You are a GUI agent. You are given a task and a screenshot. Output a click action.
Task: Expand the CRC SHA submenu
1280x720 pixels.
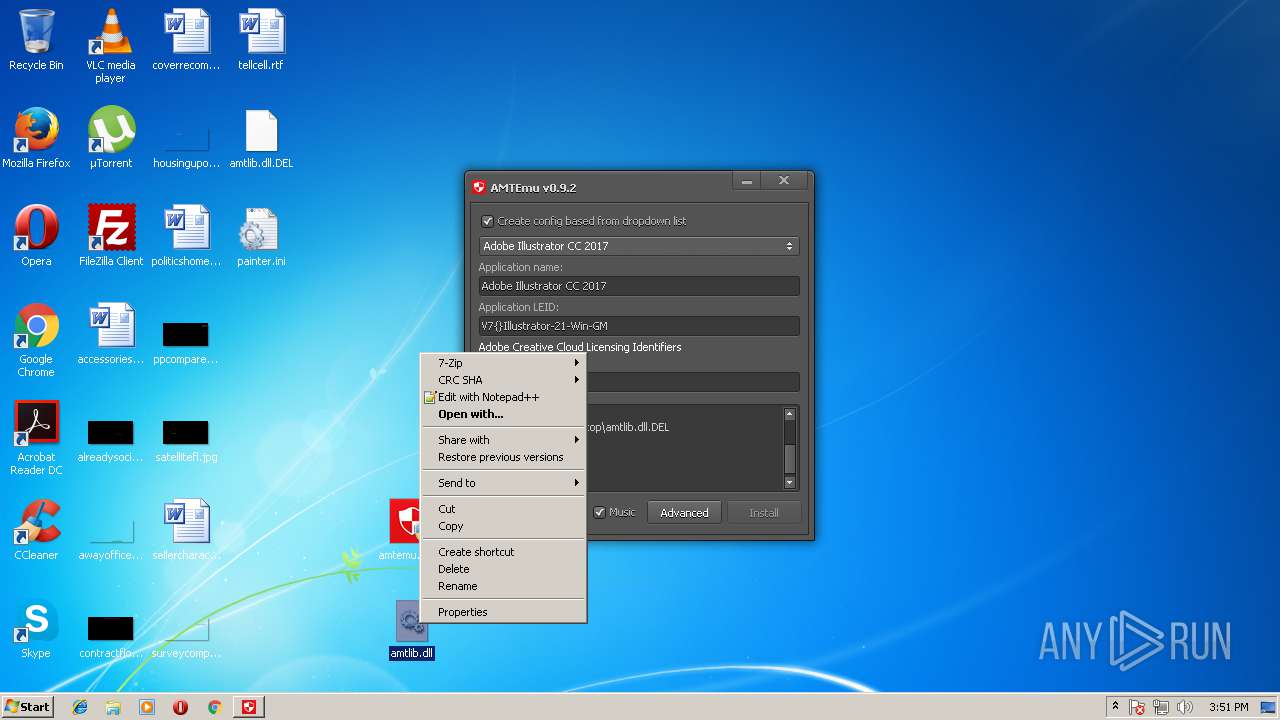click(x=504, y=380)
